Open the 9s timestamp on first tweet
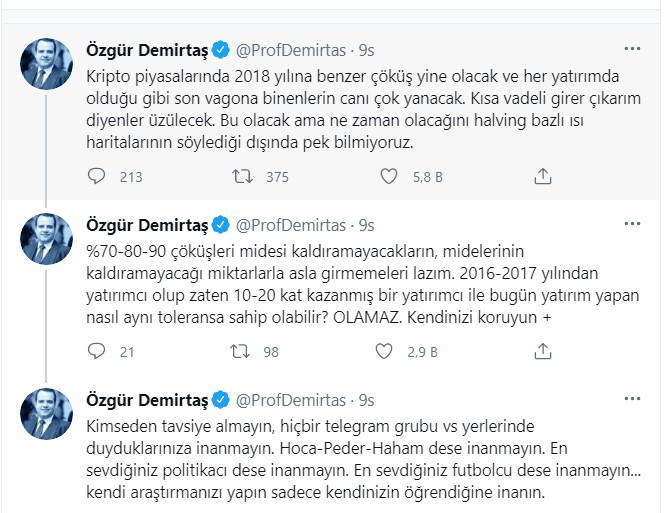 [x=366, y=49]
